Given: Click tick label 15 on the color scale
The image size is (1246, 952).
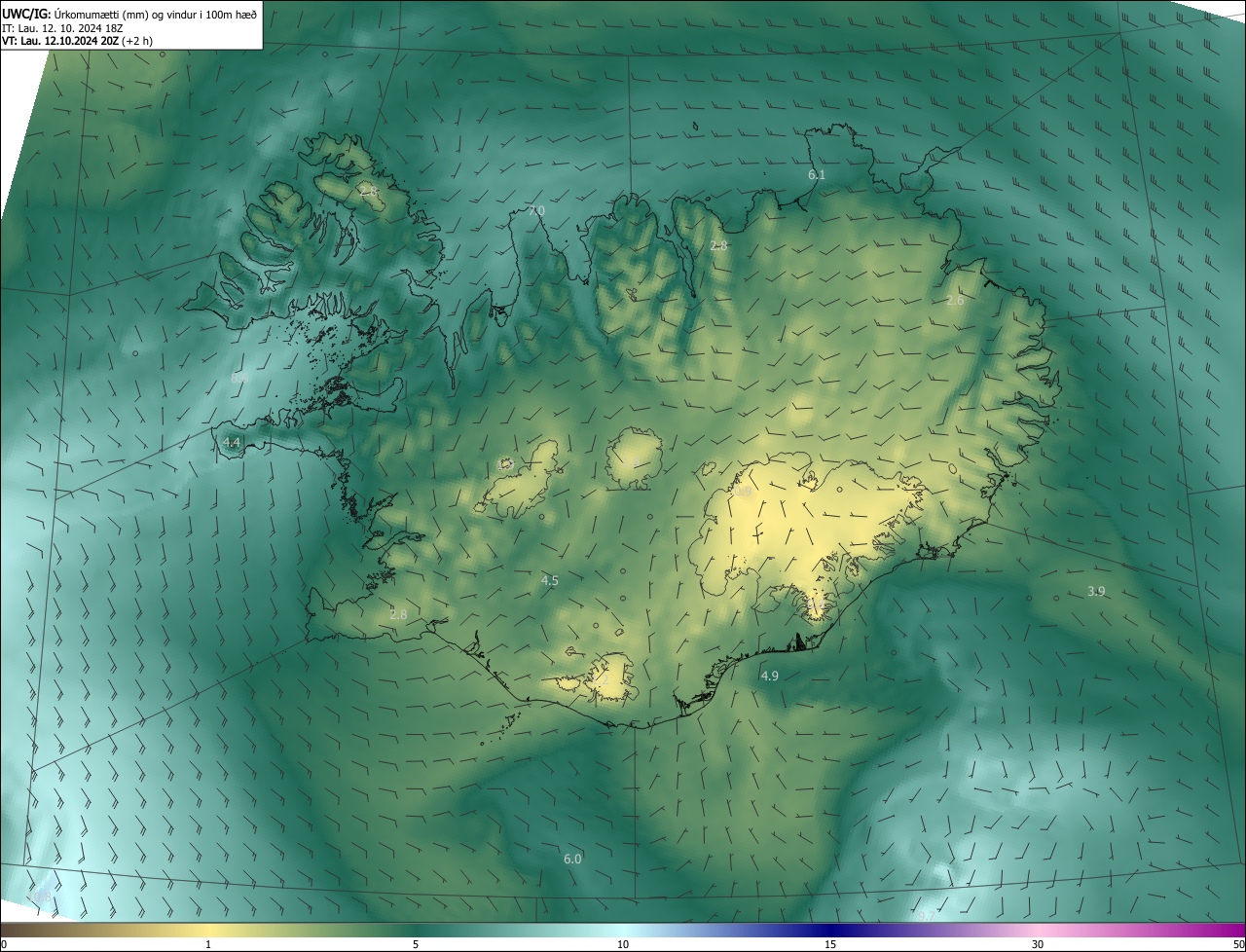Looking at the screenshot, I should pyautogui.click(x=830, y=944).
